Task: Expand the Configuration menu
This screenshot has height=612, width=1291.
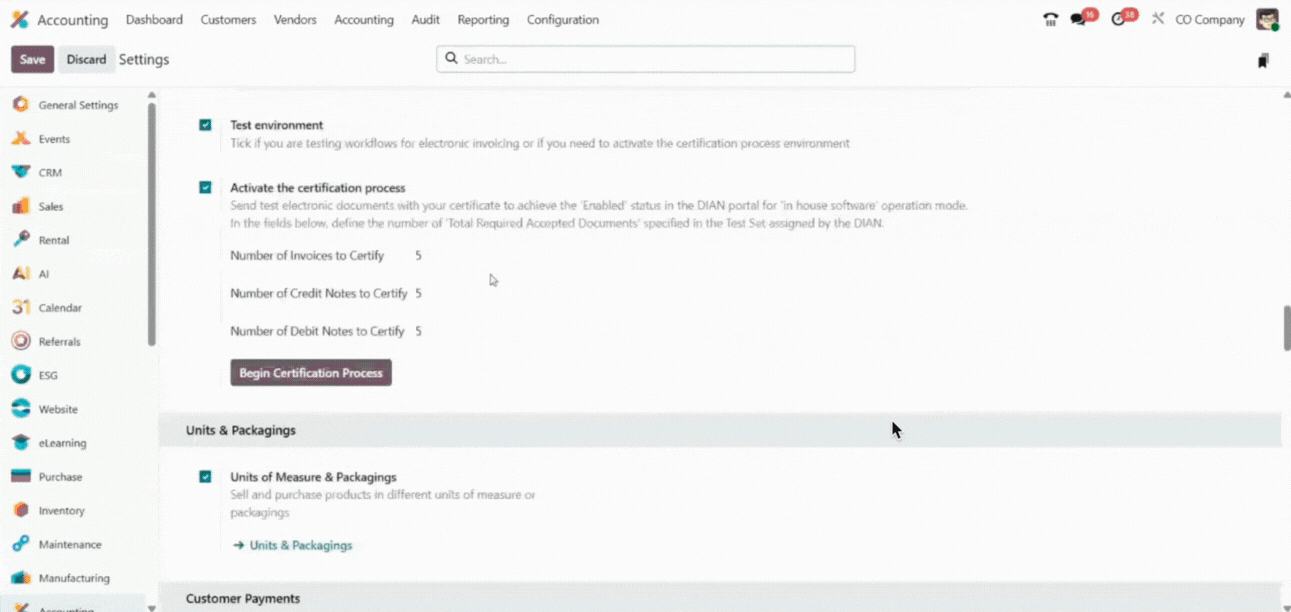Action: coord(563,20)
